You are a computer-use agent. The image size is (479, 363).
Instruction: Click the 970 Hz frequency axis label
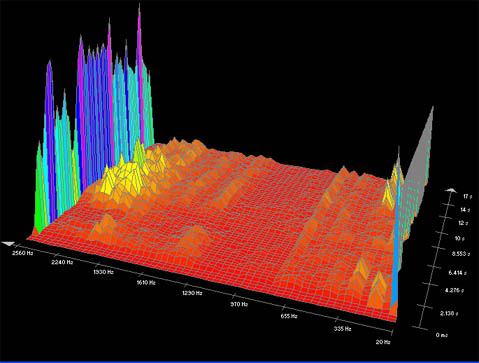tap(239, 304)
